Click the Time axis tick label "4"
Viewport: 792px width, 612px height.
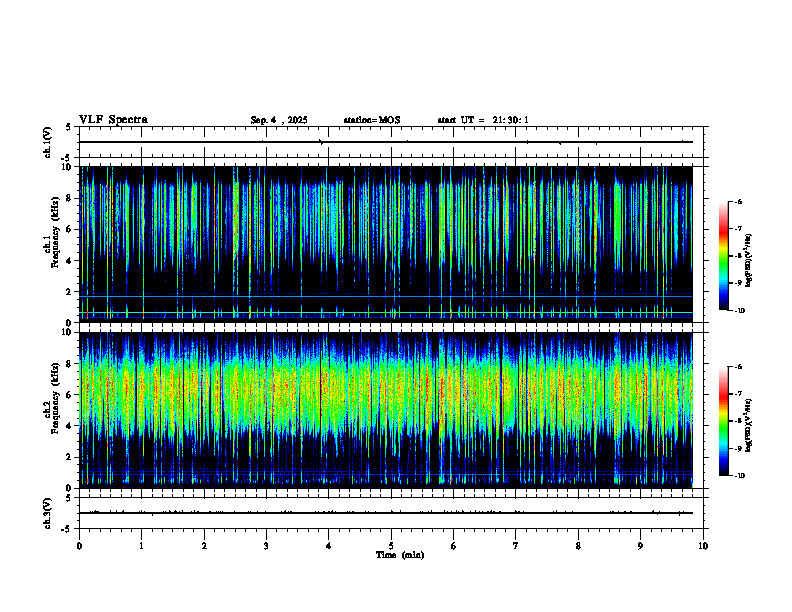tap(329, 546)
